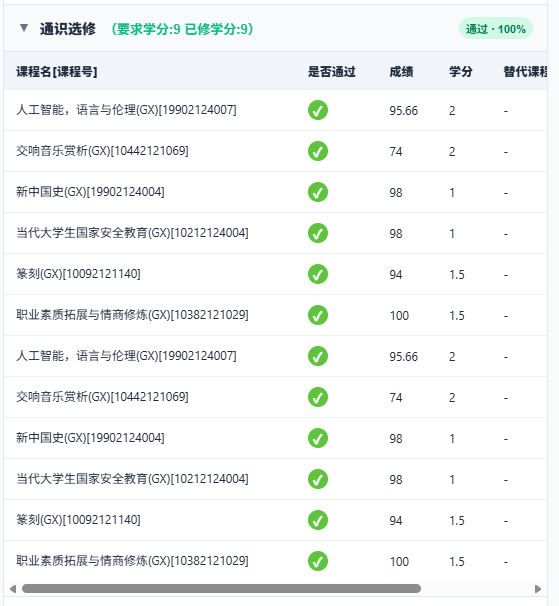The width and height of the screenshot is (559, 606).
Task: Click the second 当代大学生国家安全教育(GX) course name
Action: tap(132, 478)
